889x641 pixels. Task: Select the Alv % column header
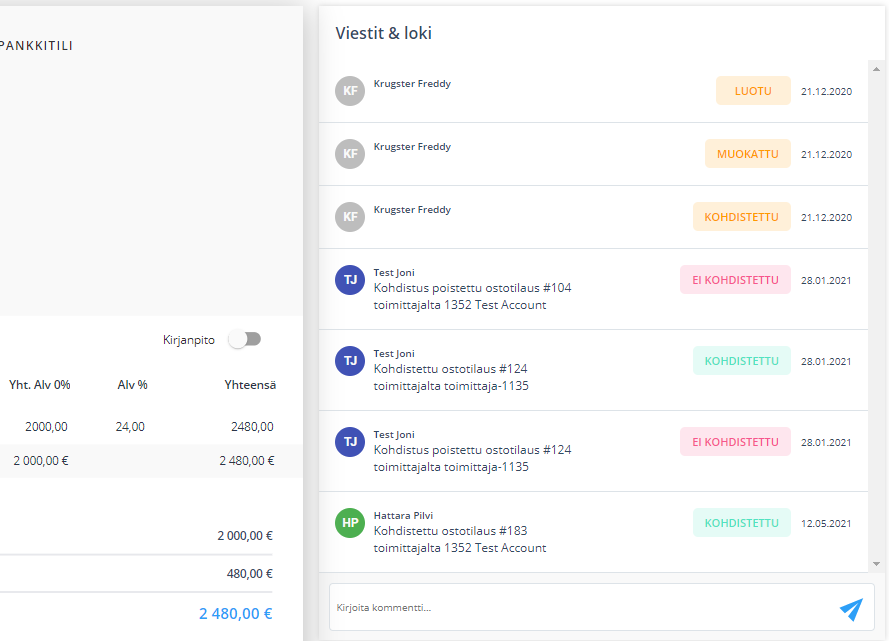(x=132, y=385)
